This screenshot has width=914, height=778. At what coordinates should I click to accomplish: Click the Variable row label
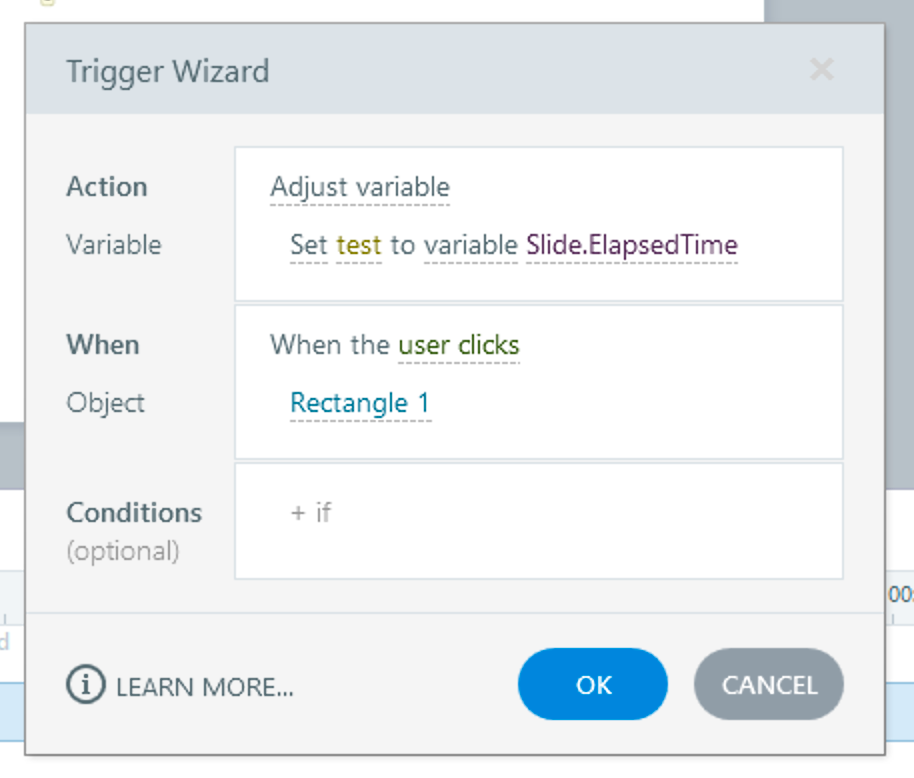click(114, 245)
